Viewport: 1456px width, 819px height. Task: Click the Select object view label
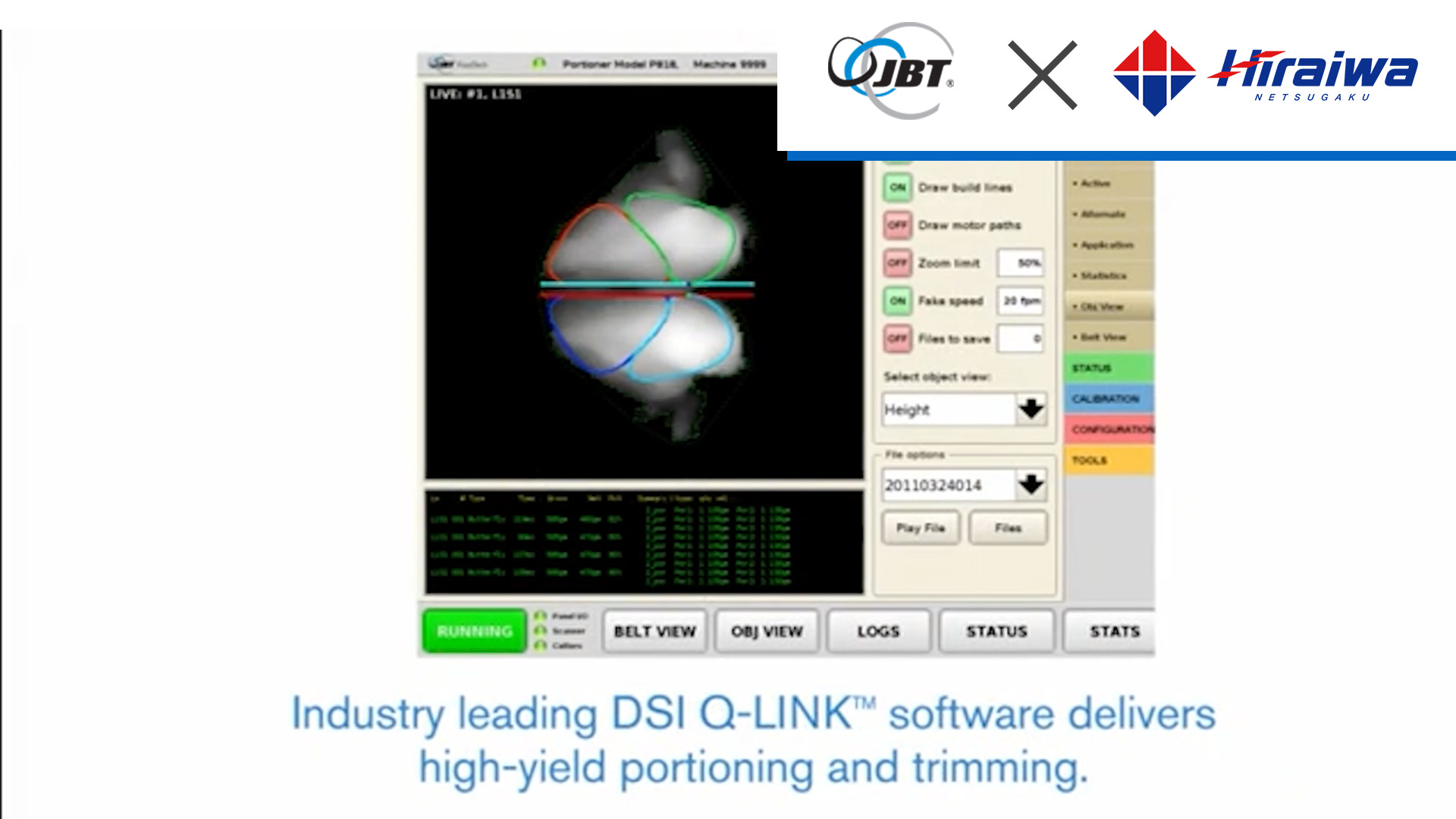coord(937,377)
